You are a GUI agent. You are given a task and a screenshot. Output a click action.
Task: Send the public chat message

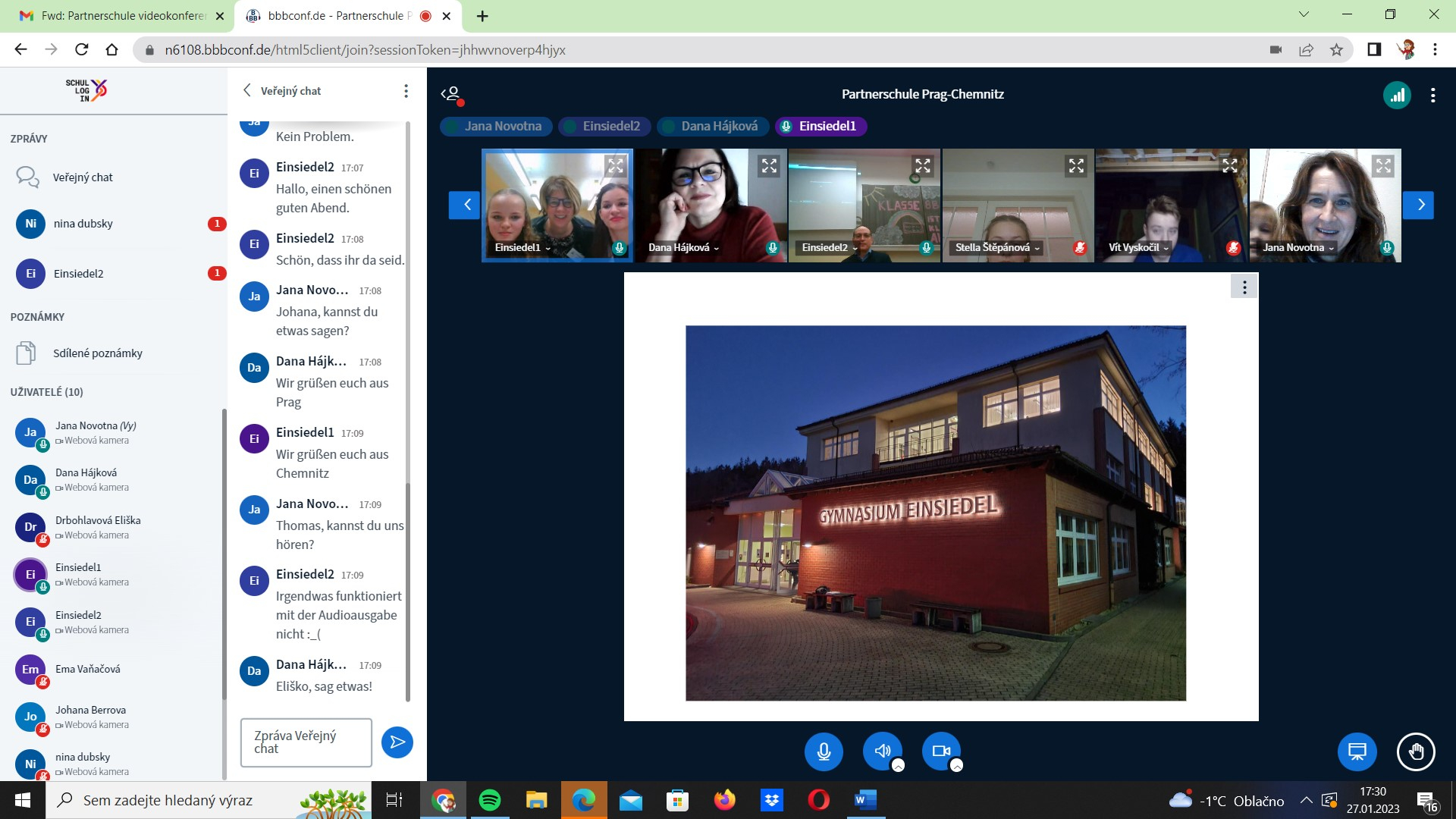click(397, 742)
